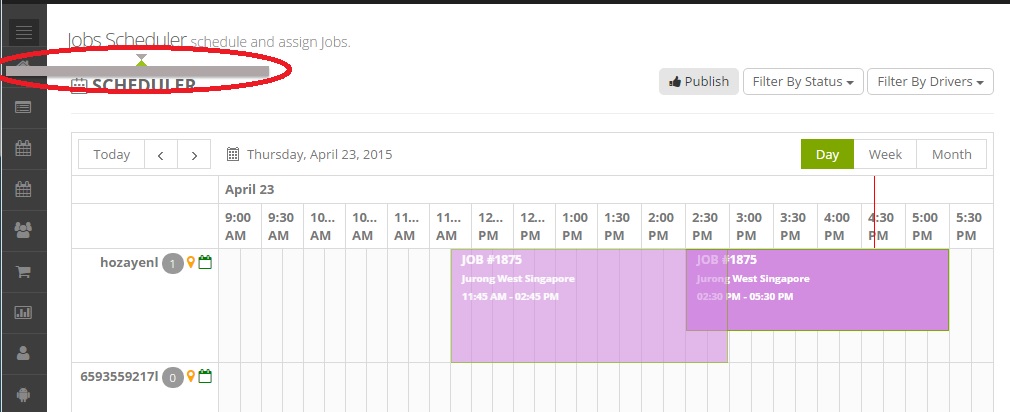This screenshot has height=412, width=1010.
Task: Go to the previous day arrow
Action: 161,154
